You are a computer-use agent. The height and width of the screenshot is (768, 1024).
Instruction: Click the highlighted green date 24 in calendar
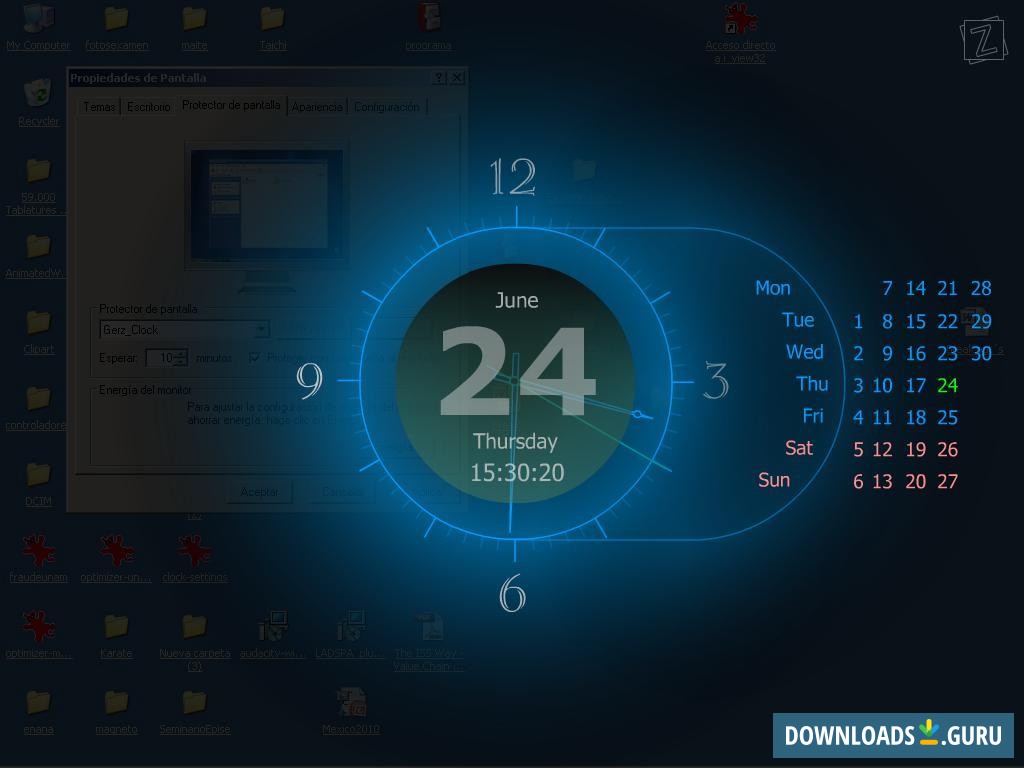[947, 385]
